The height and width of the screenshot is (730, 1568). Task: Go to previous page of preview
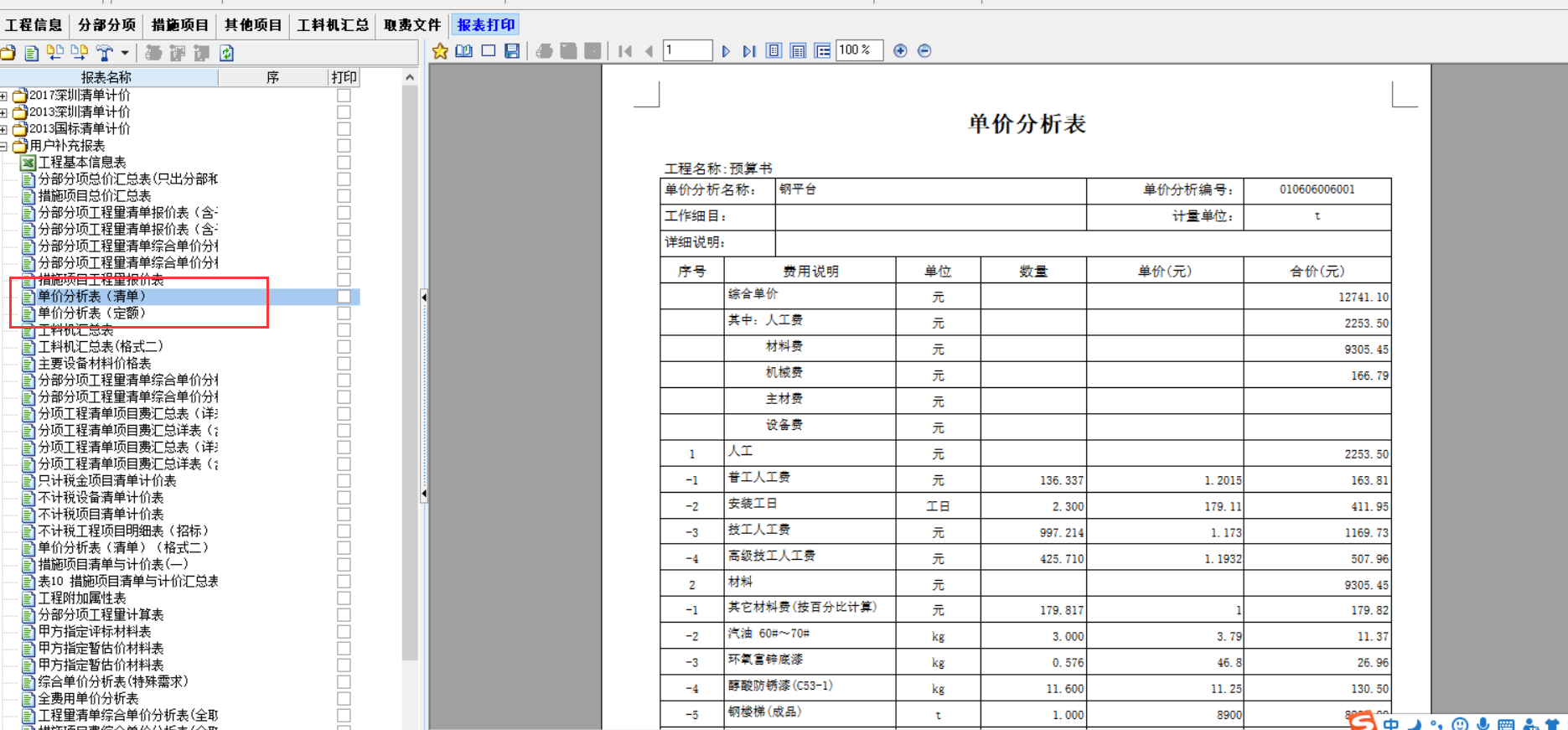point(649,51)
